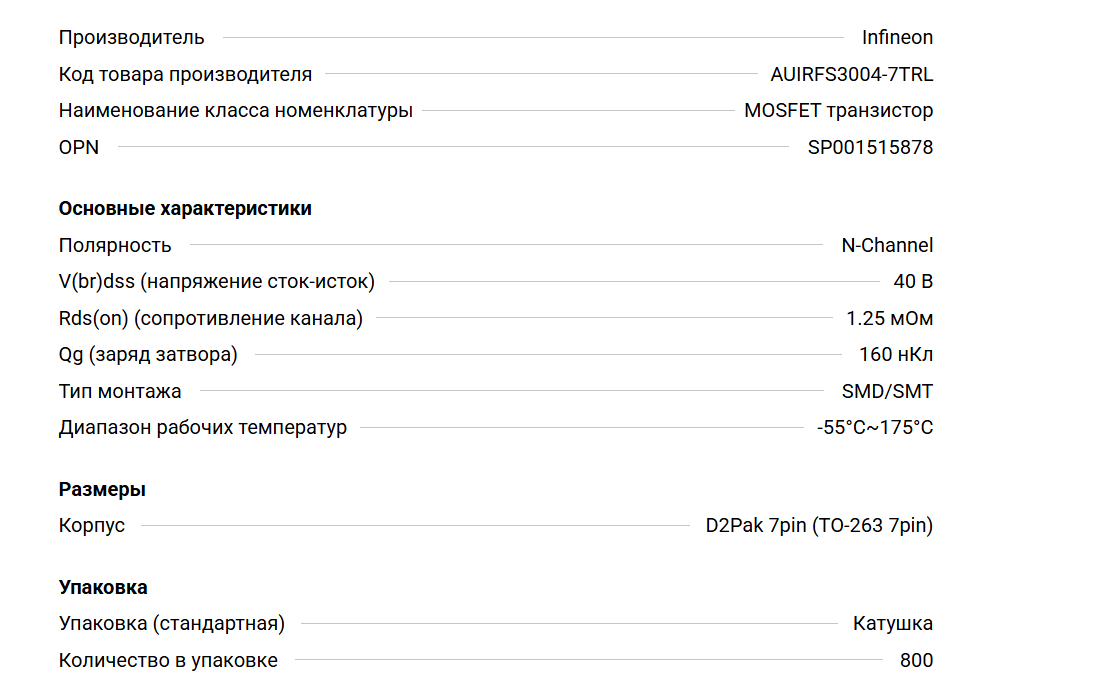The width and height of the screenshot is (1097, 686).
Task: Click part number AUIRFS3004-7TRL
Action: click(x=851, y=74)
